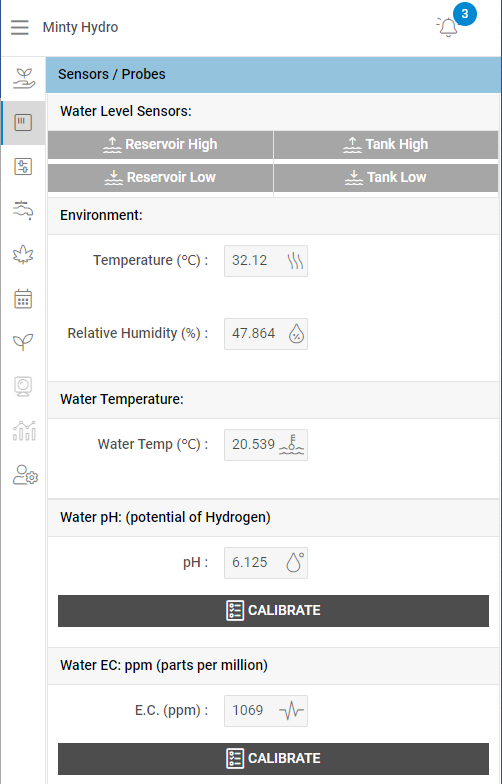The width and height of the screenshot is (502, 784).
Task: Toggle the Reservoir High sensor
Action: coord(160,144)
